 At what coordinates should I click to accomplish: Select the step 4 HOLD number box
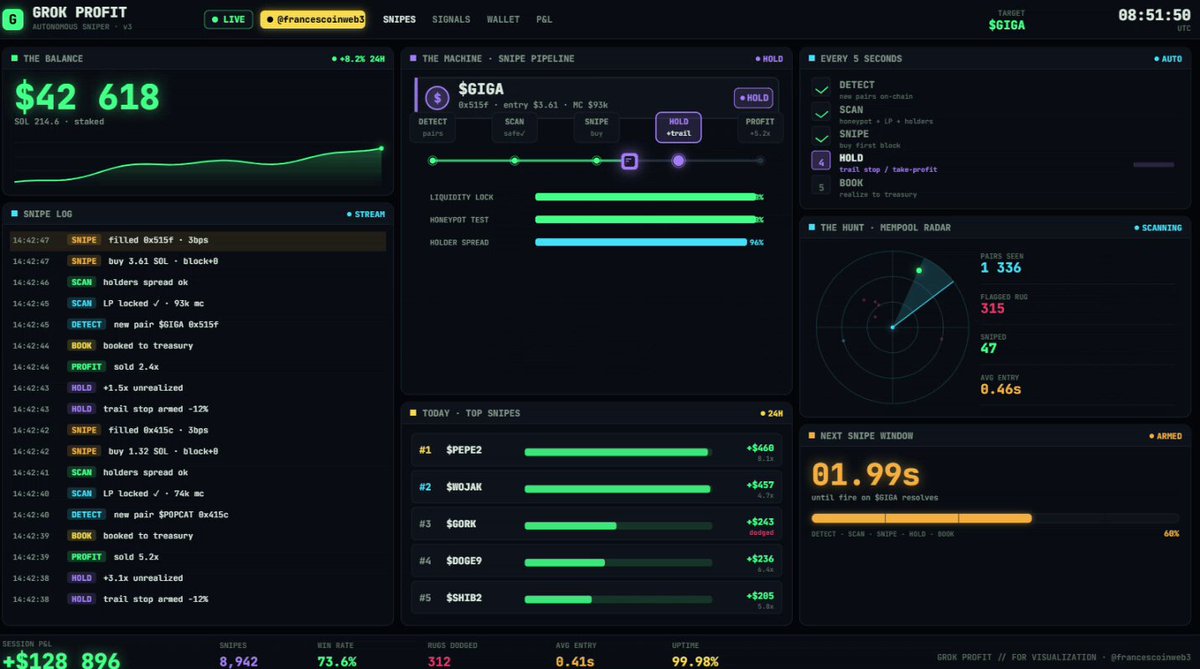tap(822, 162)
